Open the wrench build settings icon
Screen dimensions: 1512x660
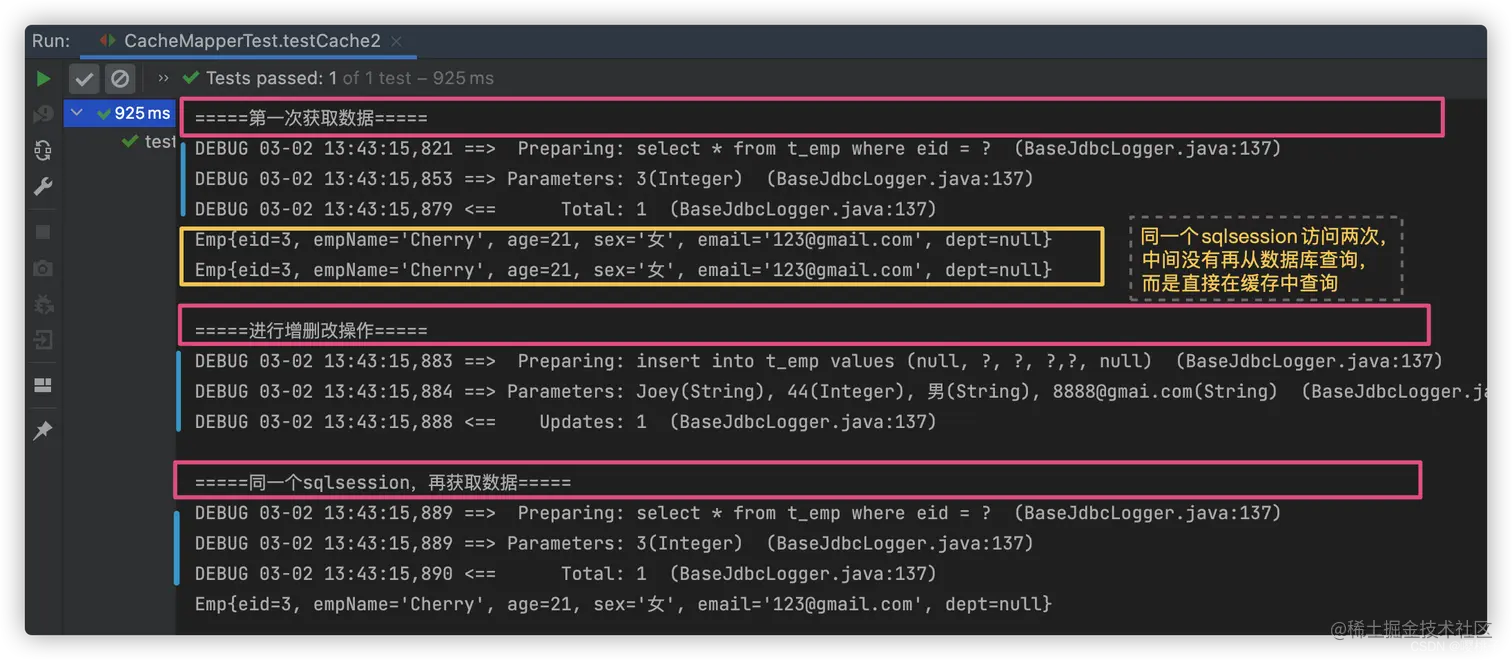[43, 187]
